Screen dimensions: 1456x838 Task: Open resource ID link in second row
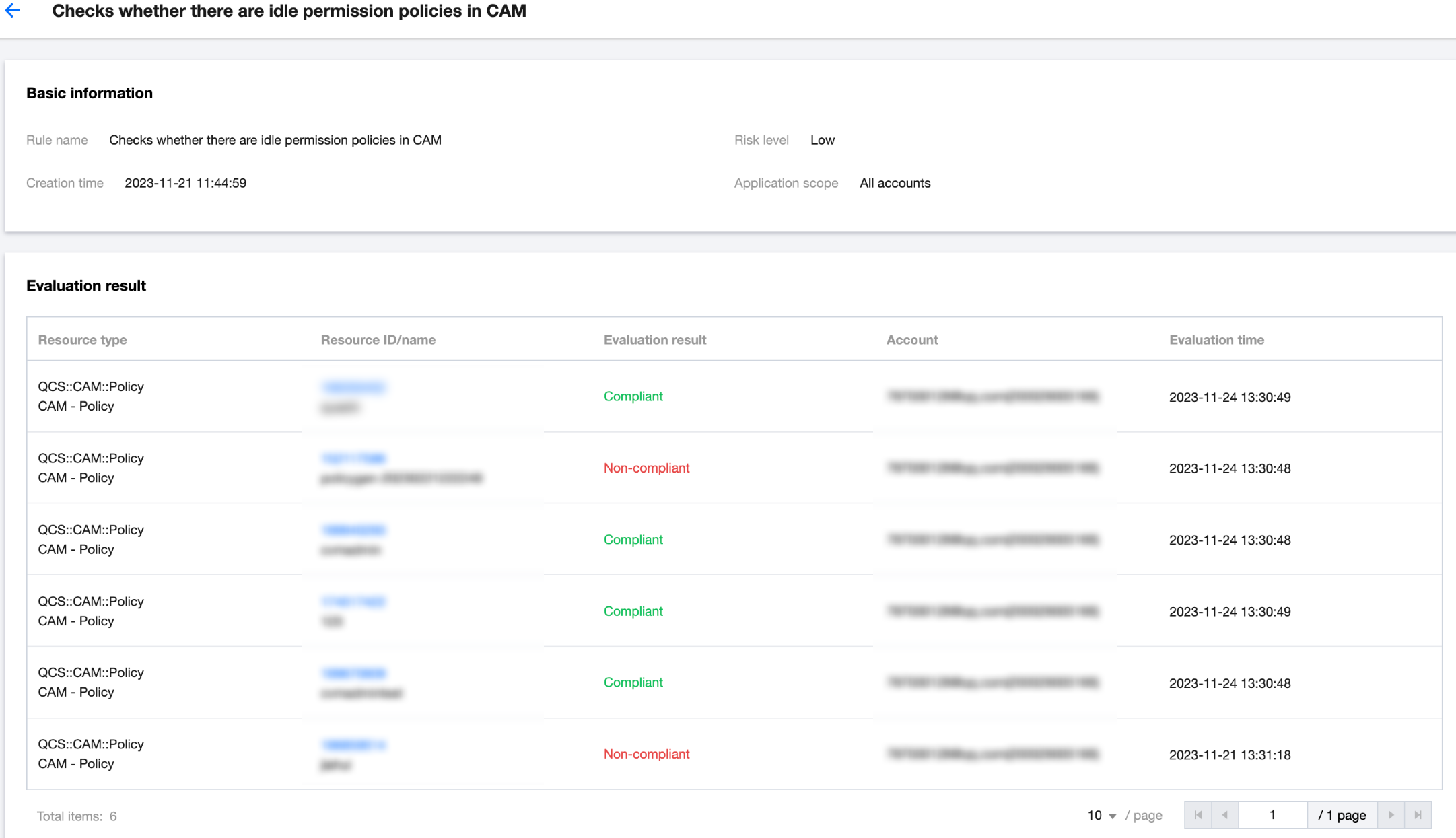coord(353,458)
